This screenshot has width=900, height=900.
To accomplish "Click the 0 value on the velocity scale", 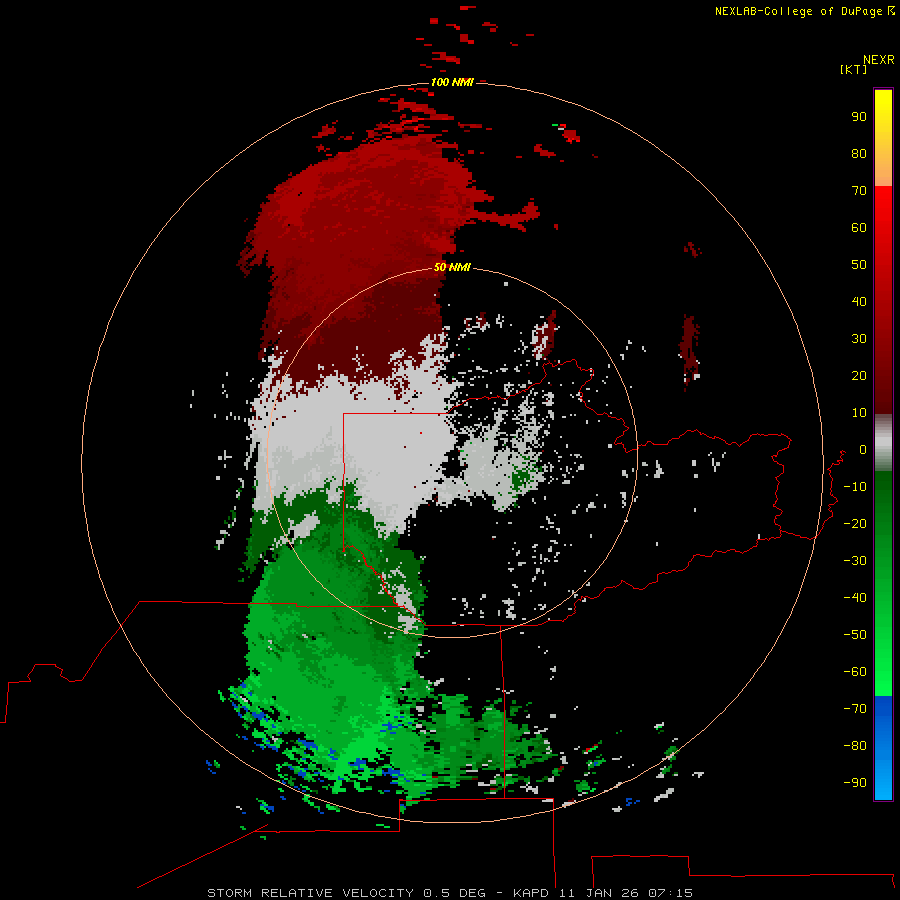I will 862,449.
